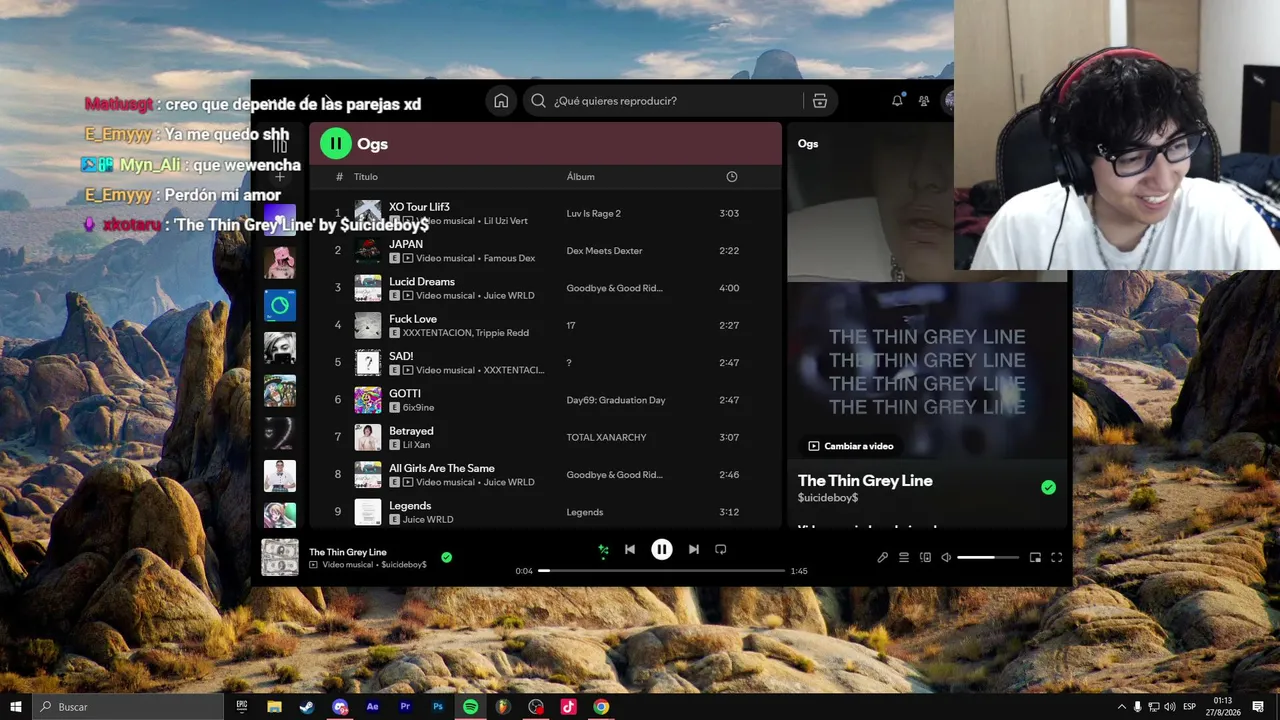Image resolution: width=1280 pixels, height=720 pixels.
Task: Skip to the next track
Action: point(694,549)
